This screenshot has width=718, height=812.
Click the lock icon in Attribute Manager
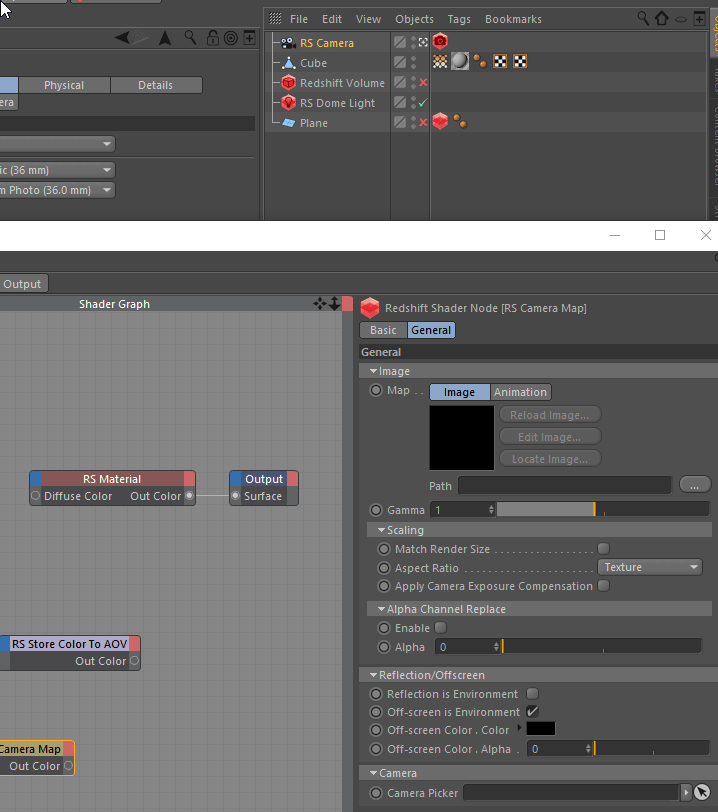pos(212,38)
